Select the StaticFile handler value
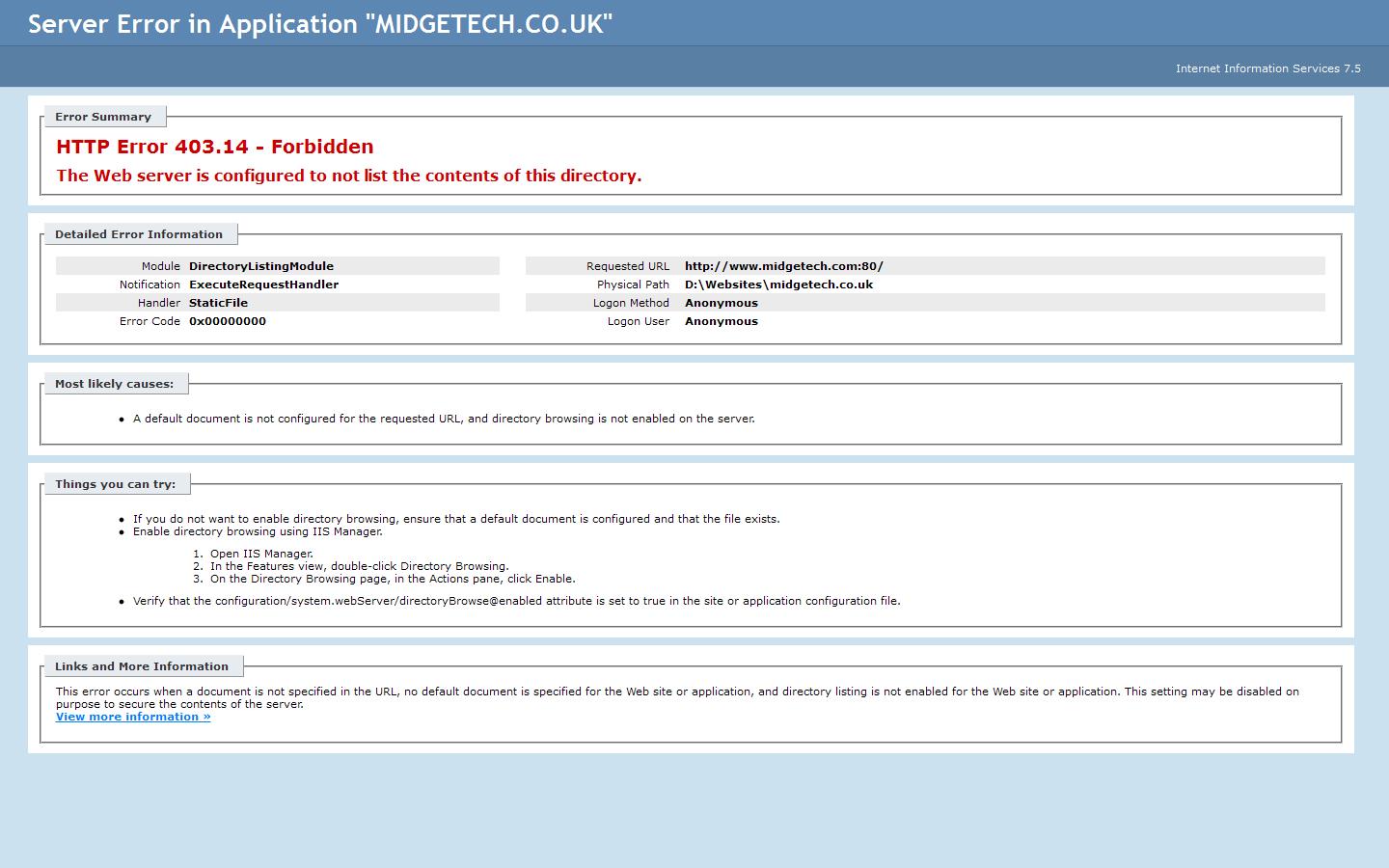Viewport: 1389px width, 868px height. click(218, 303)
